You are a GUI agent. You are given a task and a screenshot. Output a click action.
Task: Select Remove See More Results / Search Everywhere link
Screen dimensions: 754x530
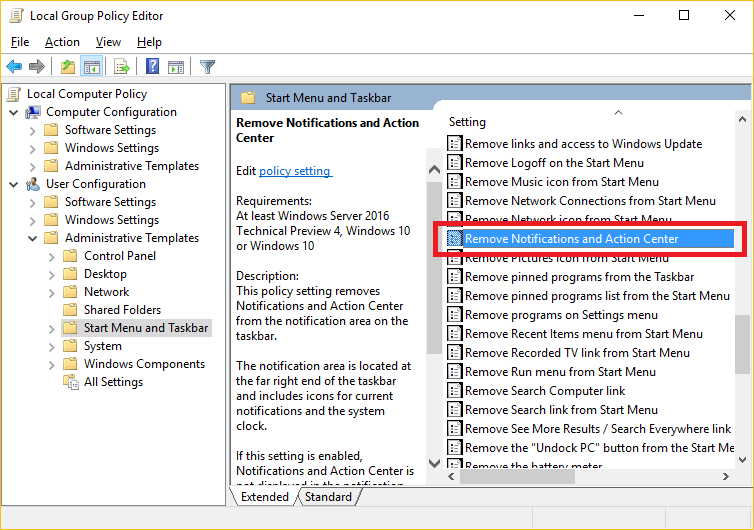(x=598, y=429)
